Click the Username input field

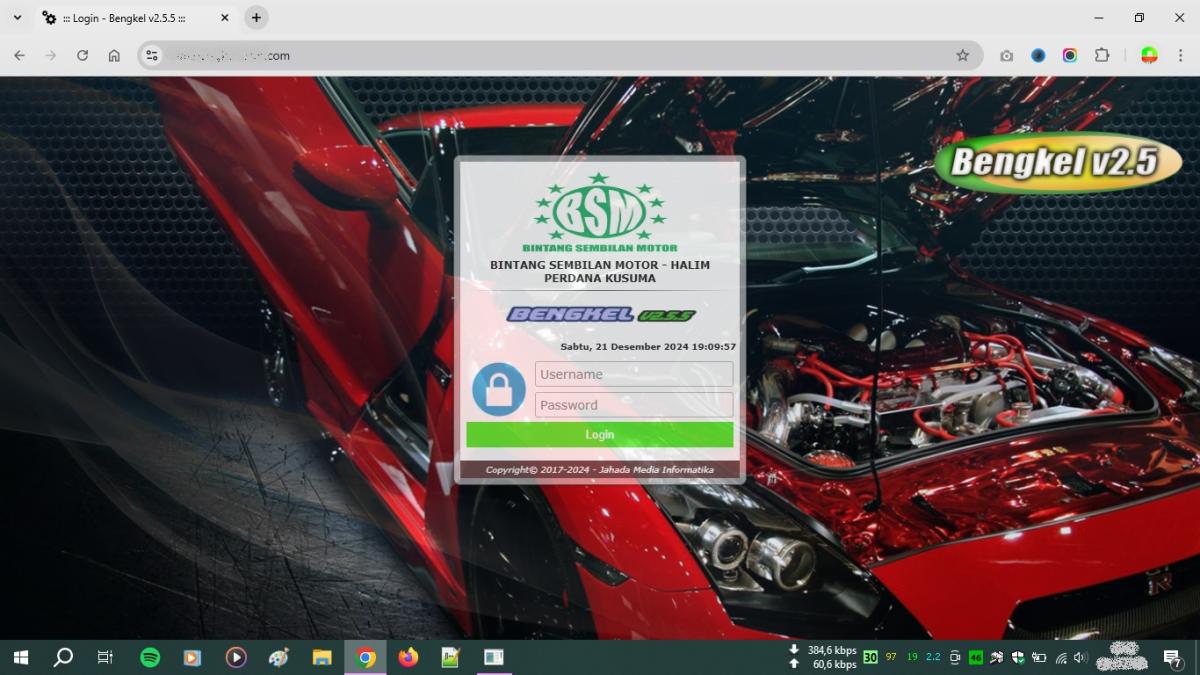tap(634, 374)
